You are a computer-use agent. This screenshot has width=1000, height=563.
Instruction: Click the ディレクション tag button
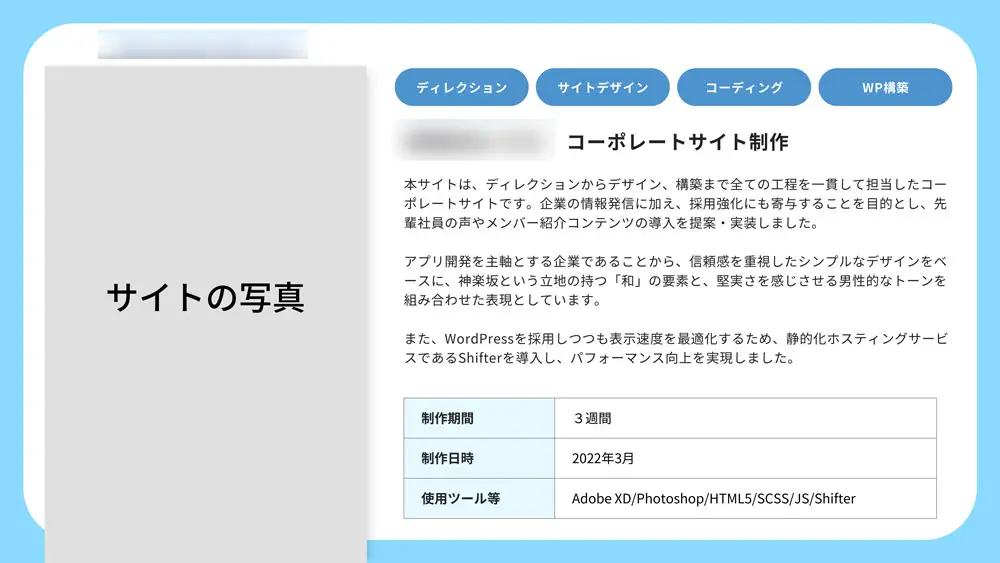click(x=461, y=87)
